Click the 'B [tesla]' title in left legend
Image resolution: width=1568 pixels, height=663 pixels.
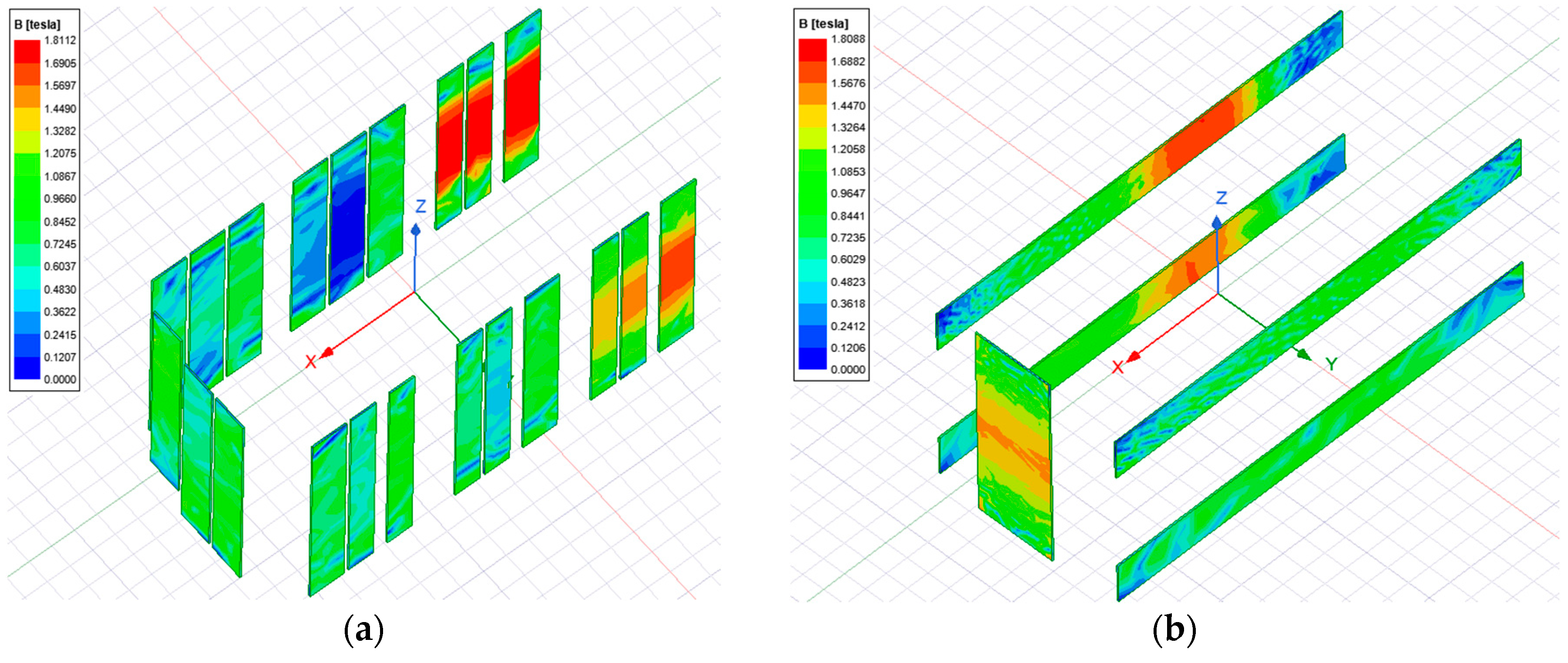(x=37, y=25)
